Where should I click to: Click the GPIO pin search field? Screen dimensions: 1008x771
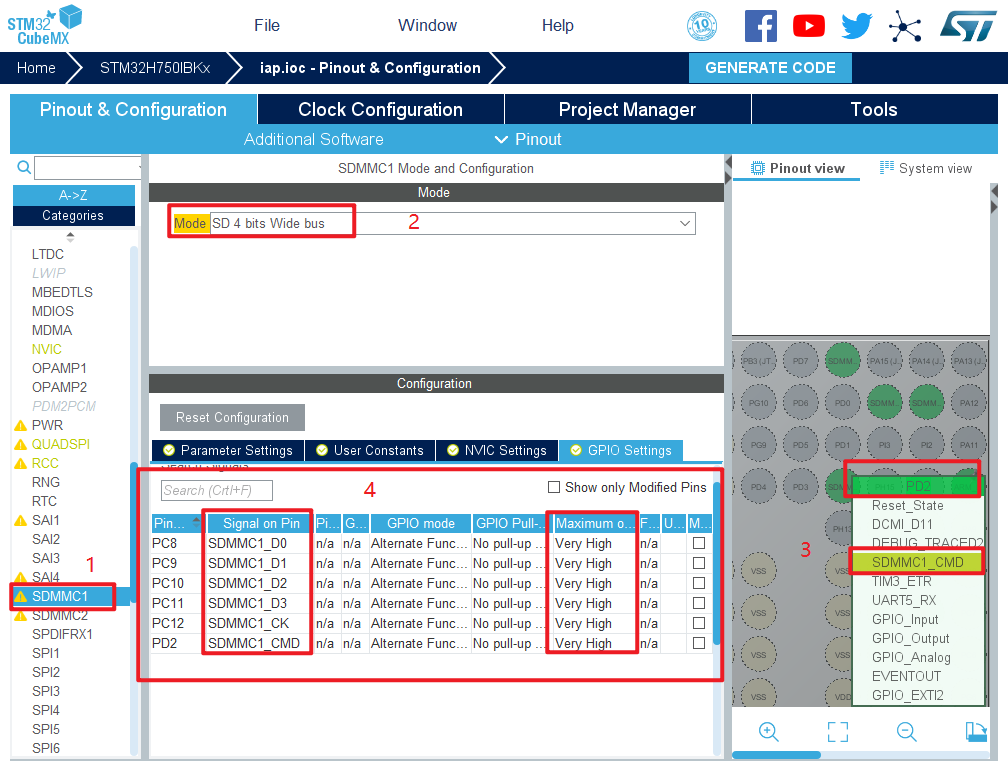[216, 490]
